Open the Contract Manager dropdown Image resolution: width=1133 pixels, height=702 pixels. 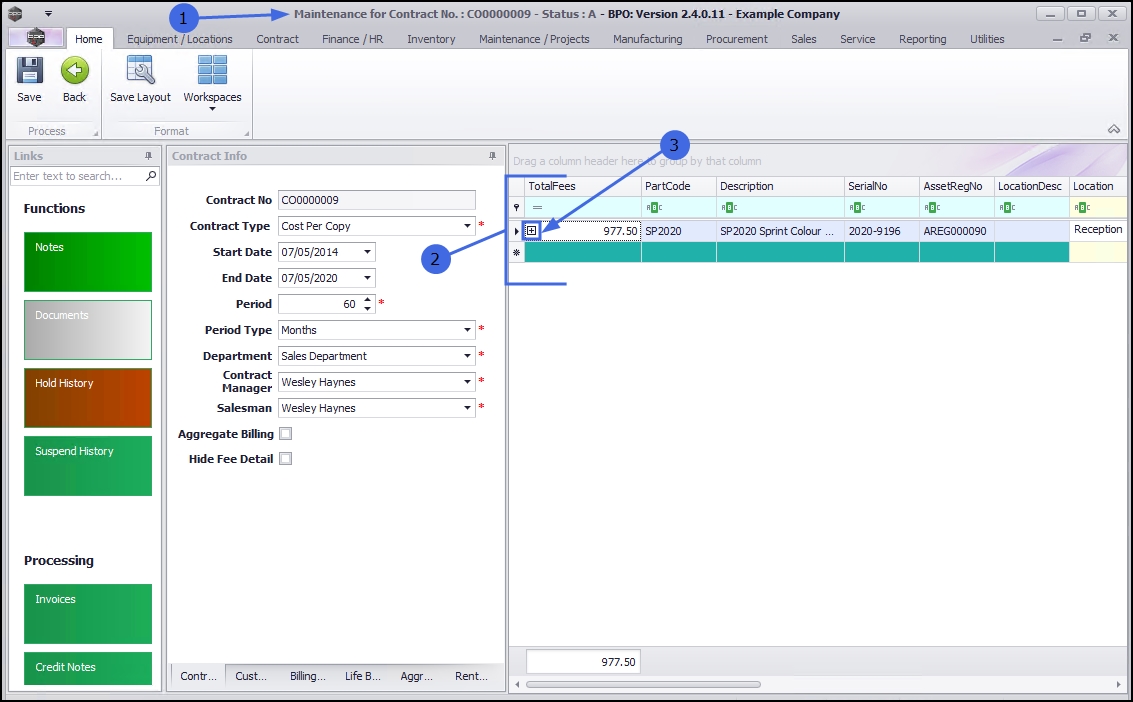pos(467,382)
